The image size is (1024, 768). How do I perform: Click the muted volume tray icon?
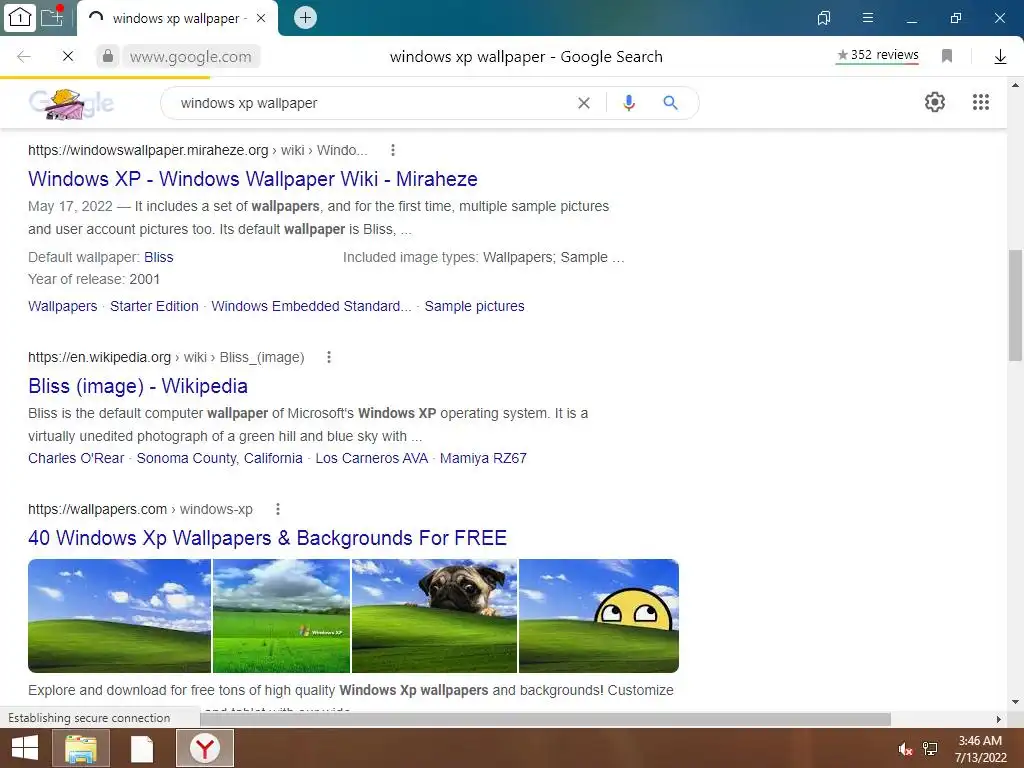click(x=905, y=749)
